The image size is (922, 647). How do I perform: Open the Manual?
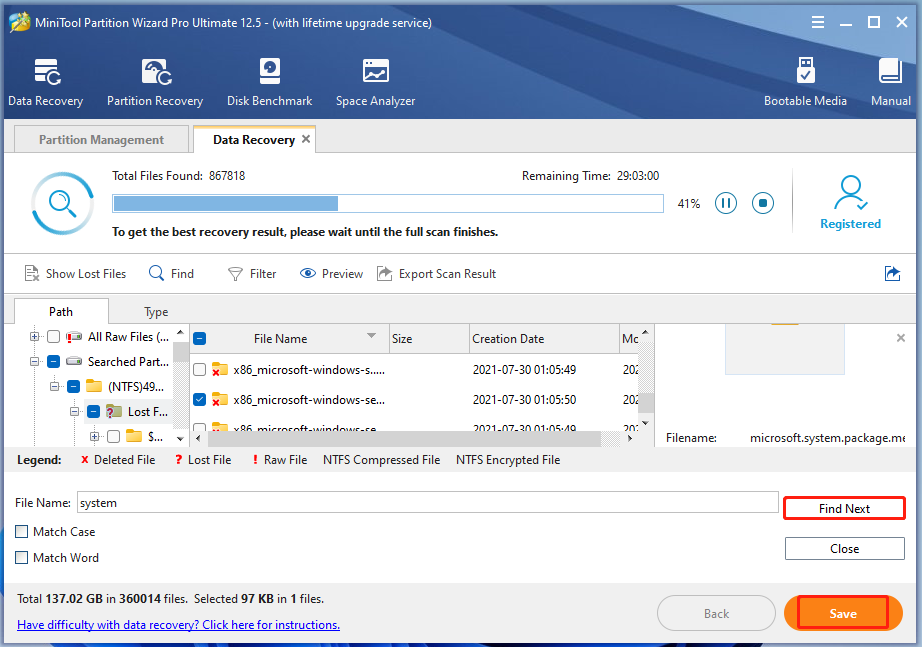click(891, 82)
